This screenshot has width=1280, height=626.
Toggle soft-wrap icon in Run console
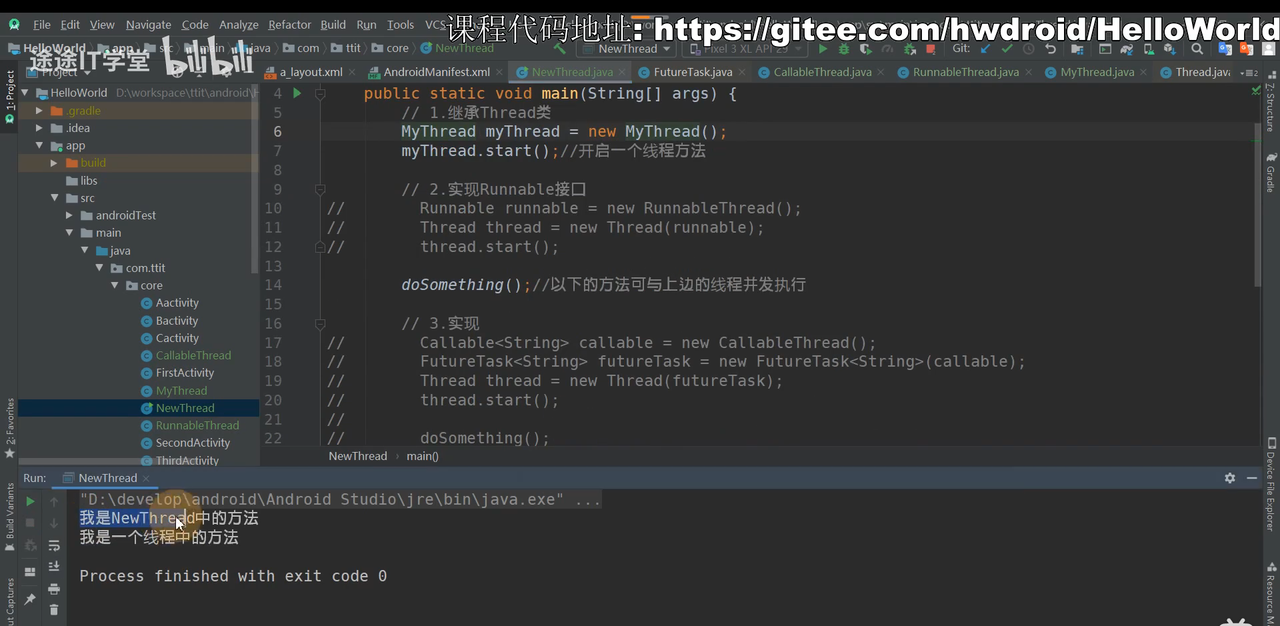[x=54, y=545]
